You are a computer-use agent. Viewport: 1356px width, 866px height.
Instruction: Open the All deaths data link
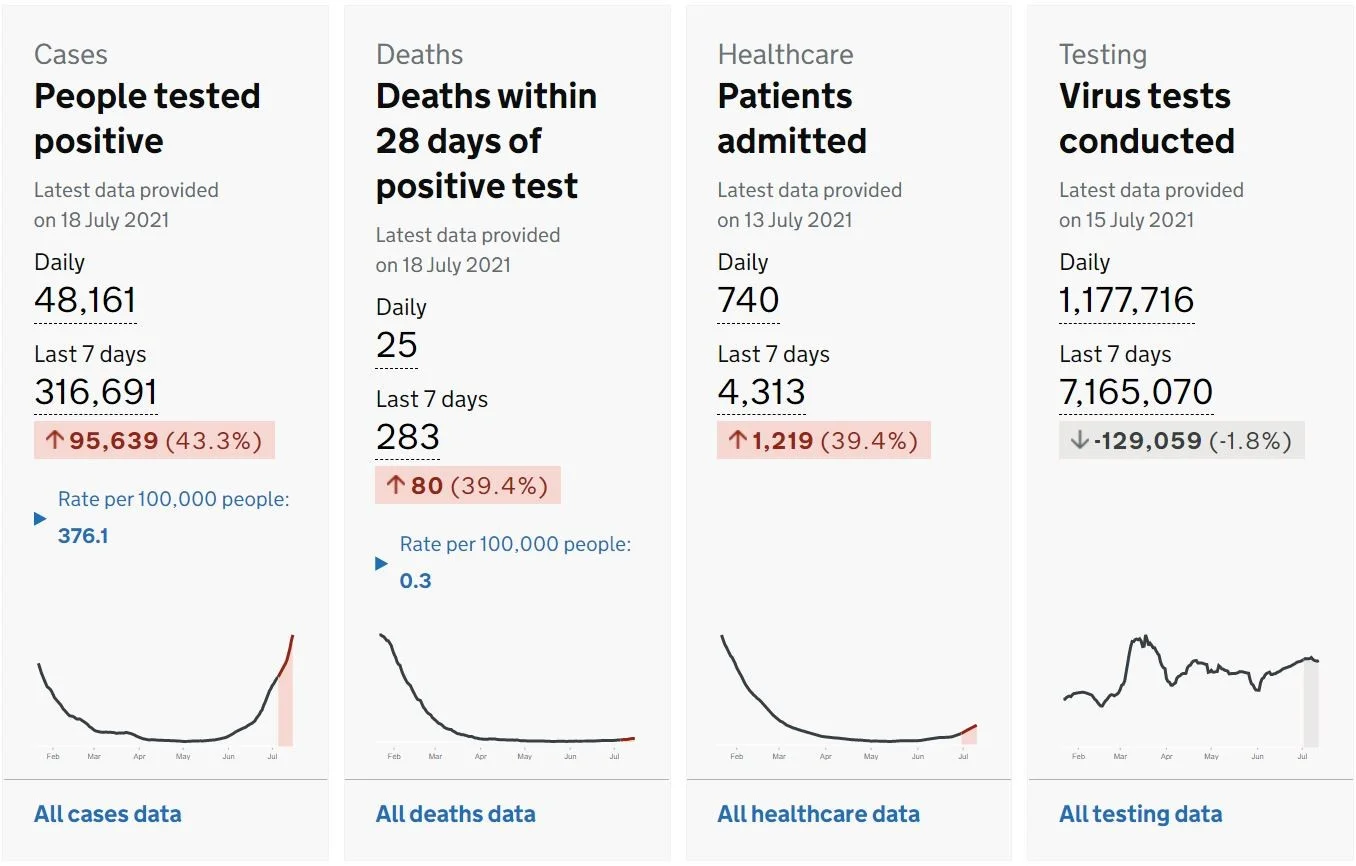click(x=455, y=814)
